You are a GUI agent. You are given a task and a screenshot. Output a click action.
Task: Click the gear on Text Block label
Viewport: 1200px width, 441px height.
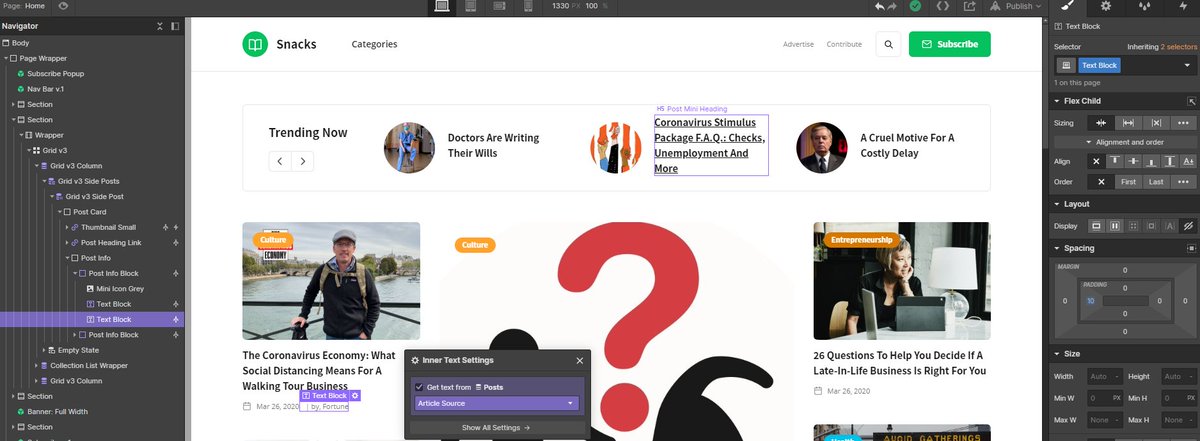[355, 396]
